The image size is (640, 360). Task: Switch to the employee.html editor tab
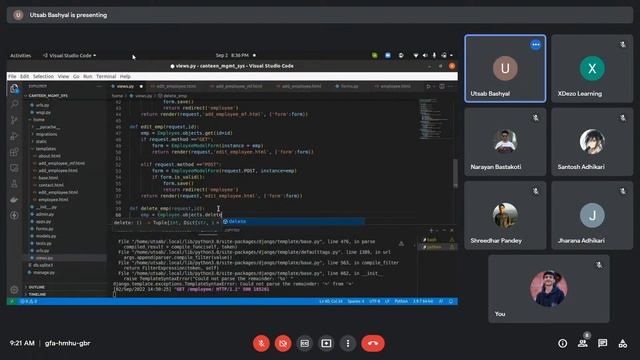395,86
